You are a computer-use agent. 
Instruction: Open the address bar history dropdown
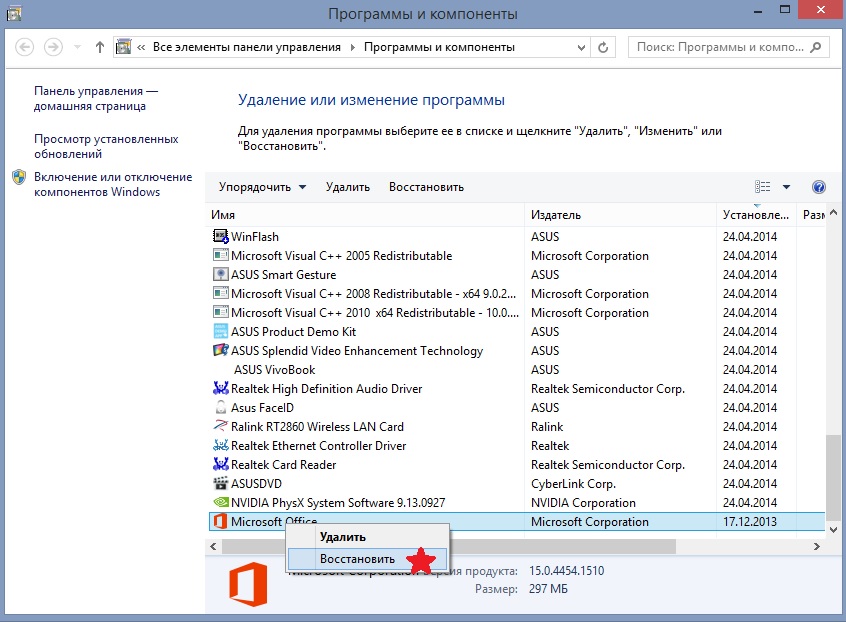(581, 47)
